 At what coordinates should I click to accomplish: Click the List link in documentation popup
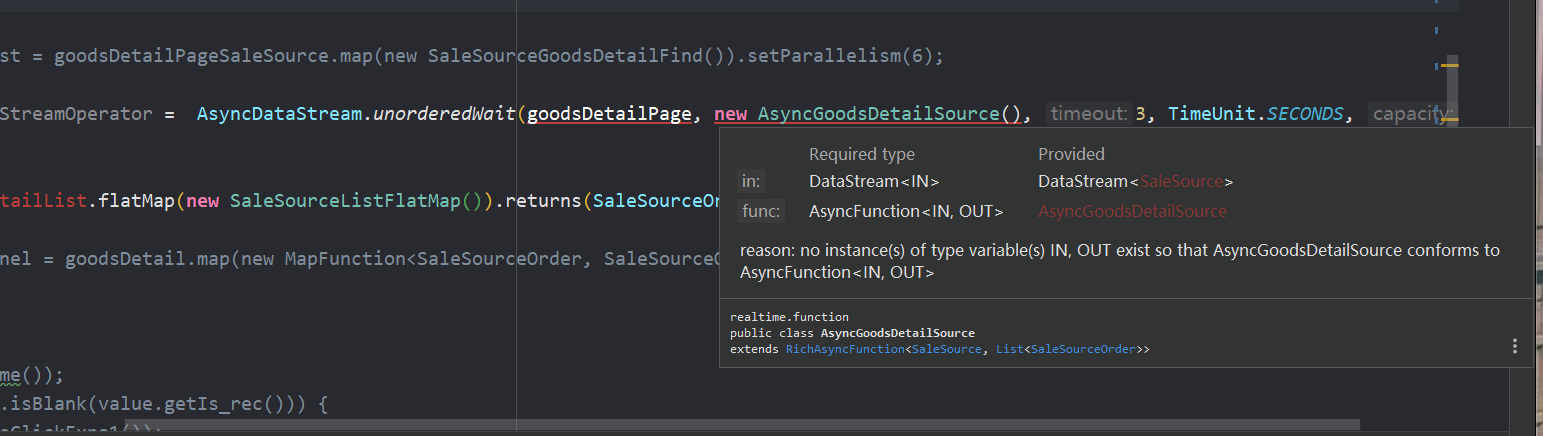(1008, 349)
